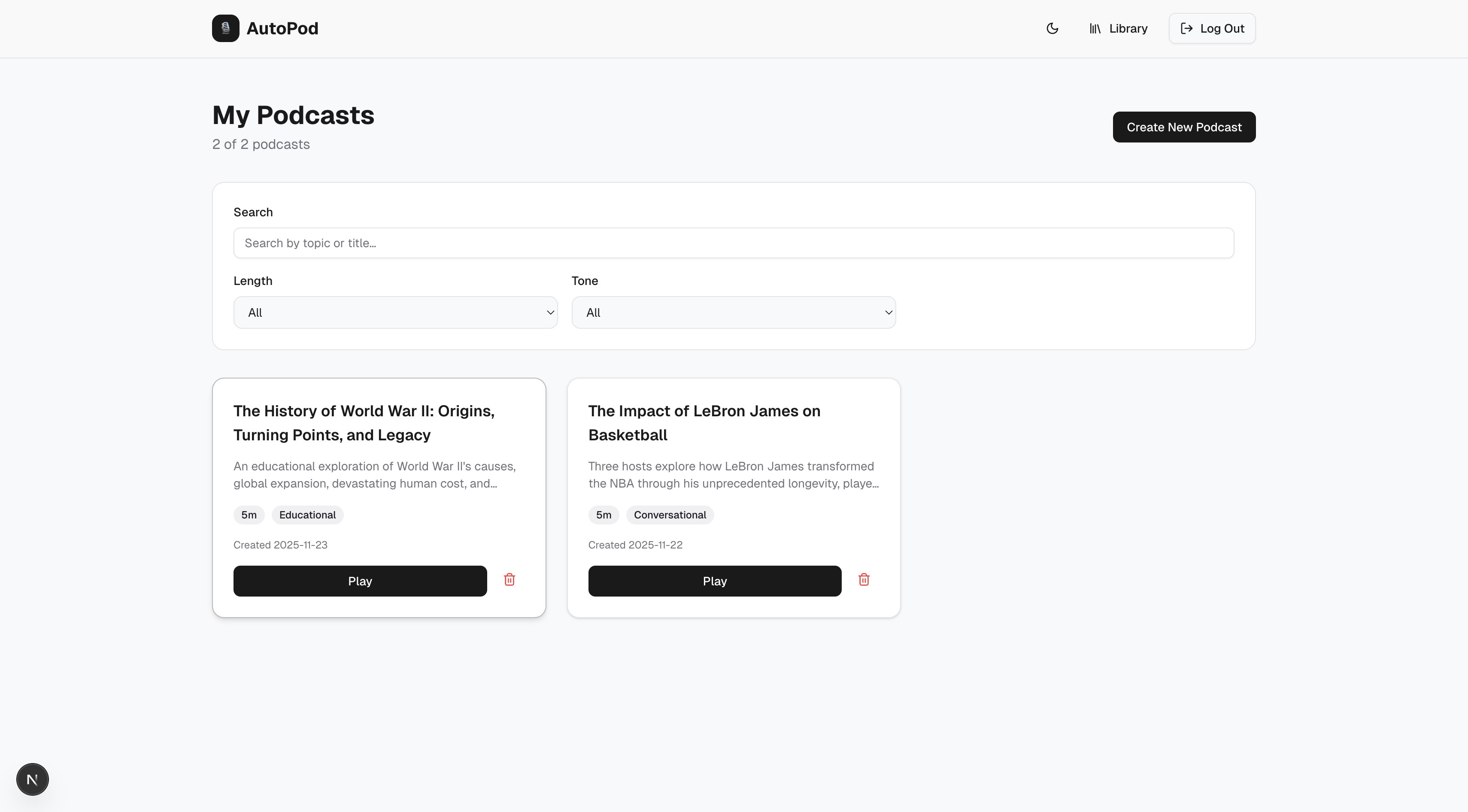The width and height of the screenshot is (1468, 812).
Task: Toggle dark mode with moon icon
Action: pos(1052,28)
